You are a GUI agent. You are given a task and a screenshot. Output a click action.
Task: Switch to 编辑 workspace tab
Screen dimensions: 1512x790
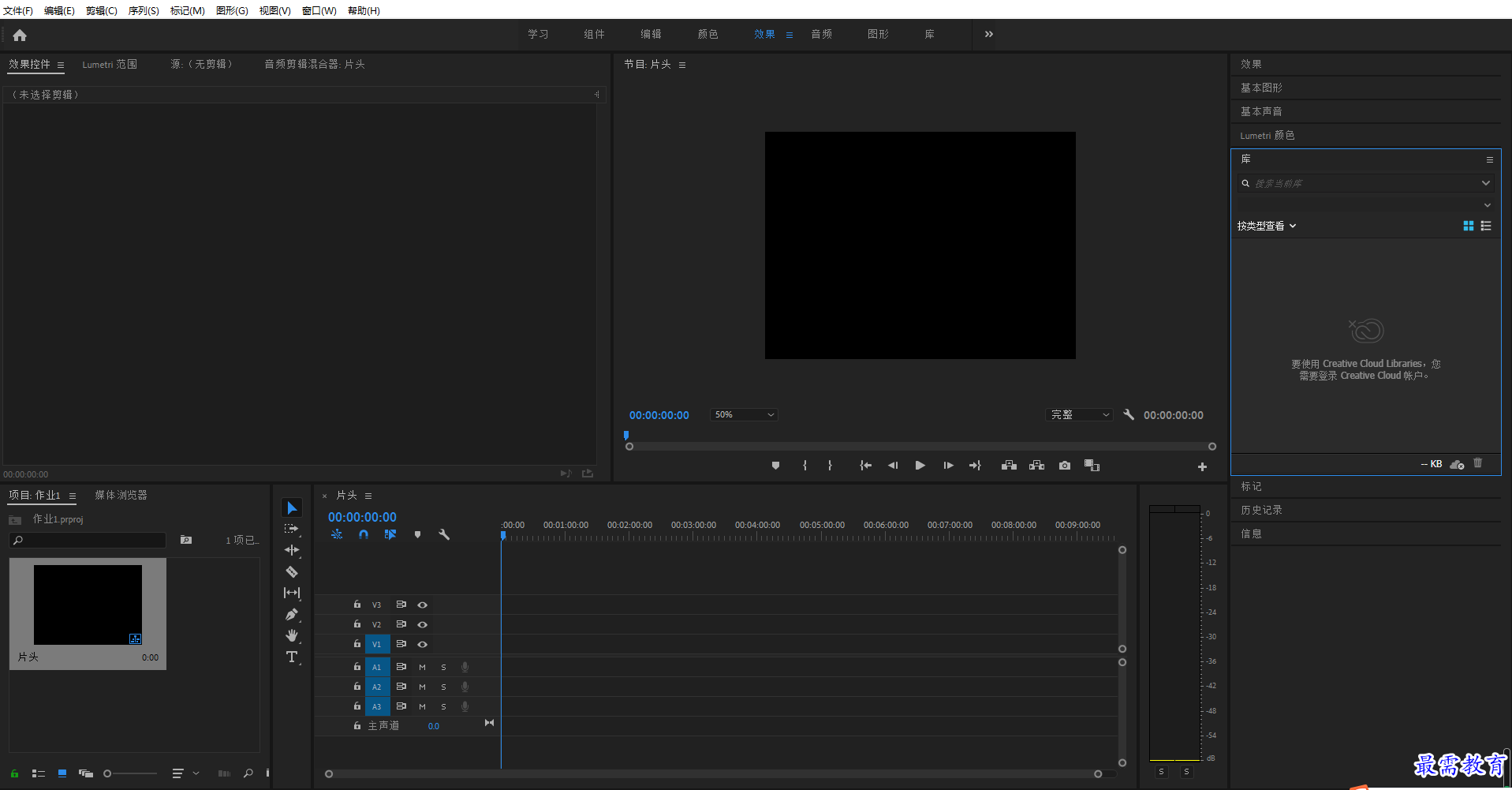651,34
